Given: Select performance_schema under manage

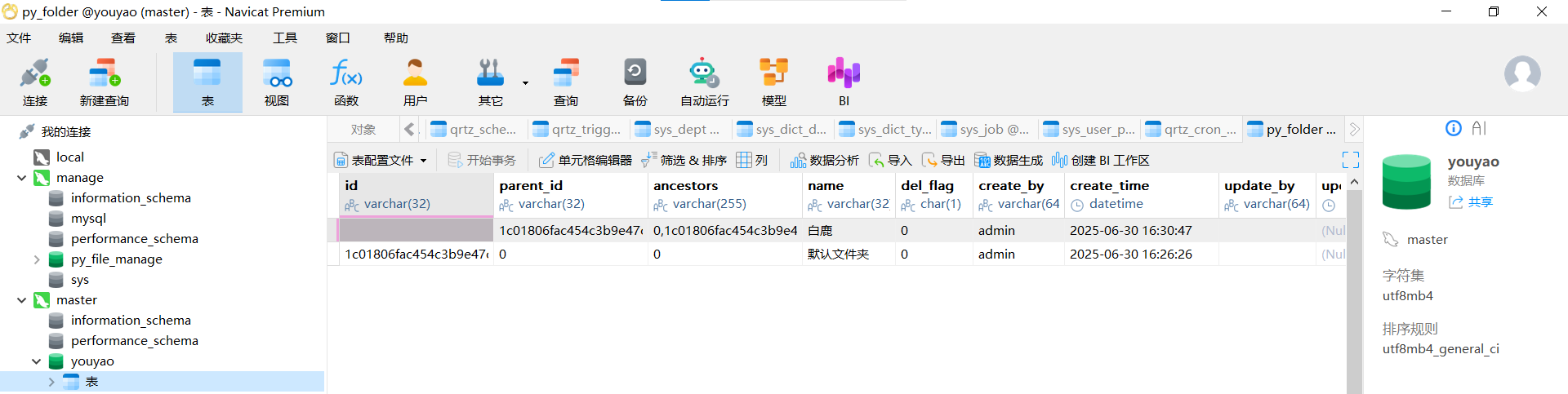Looking at the screenshot, I should pos(134,239).
